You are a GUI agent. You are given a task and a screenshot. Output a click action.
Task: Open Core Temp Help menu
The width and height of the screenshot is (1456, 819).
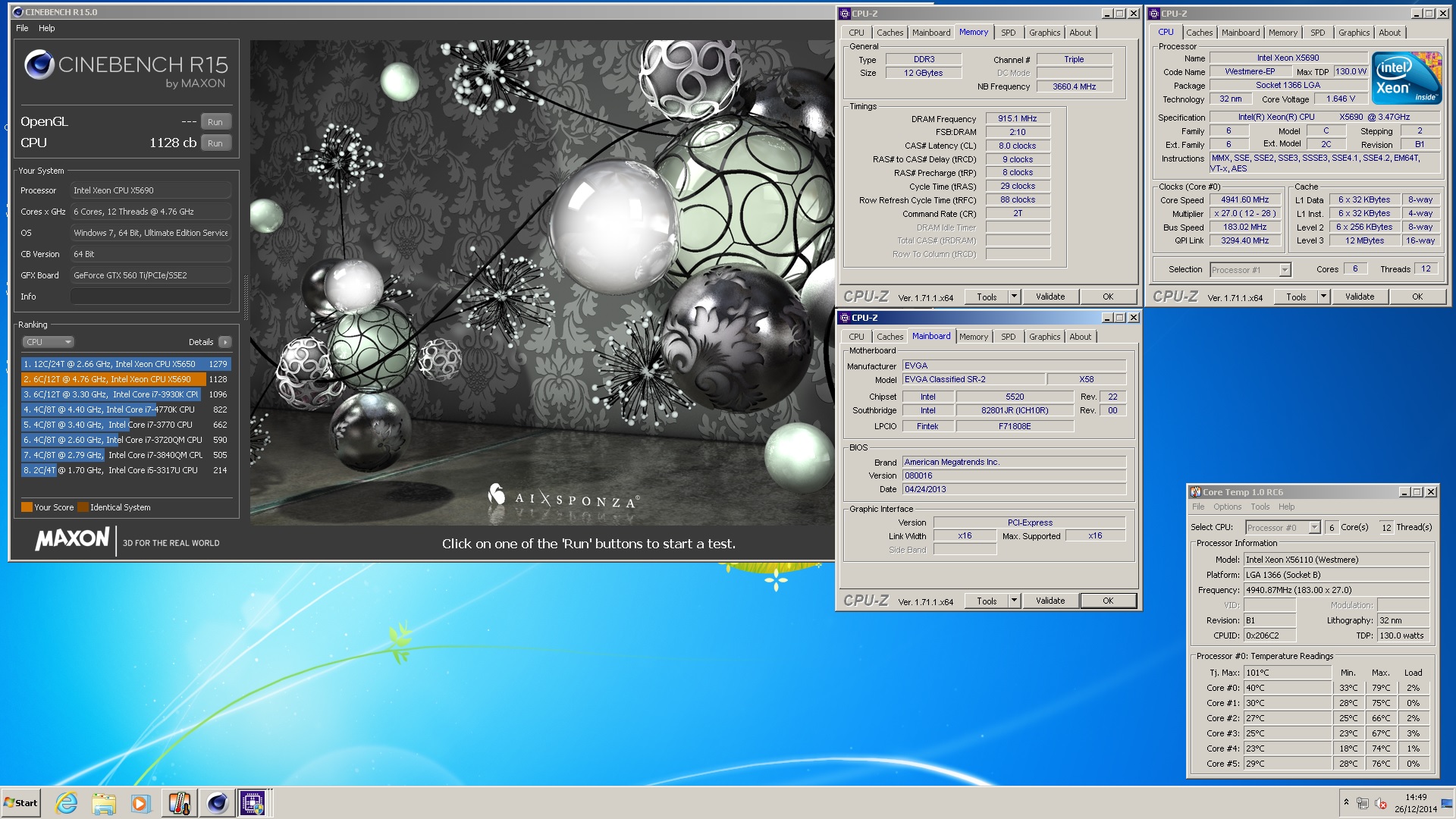click(1286, 507)
